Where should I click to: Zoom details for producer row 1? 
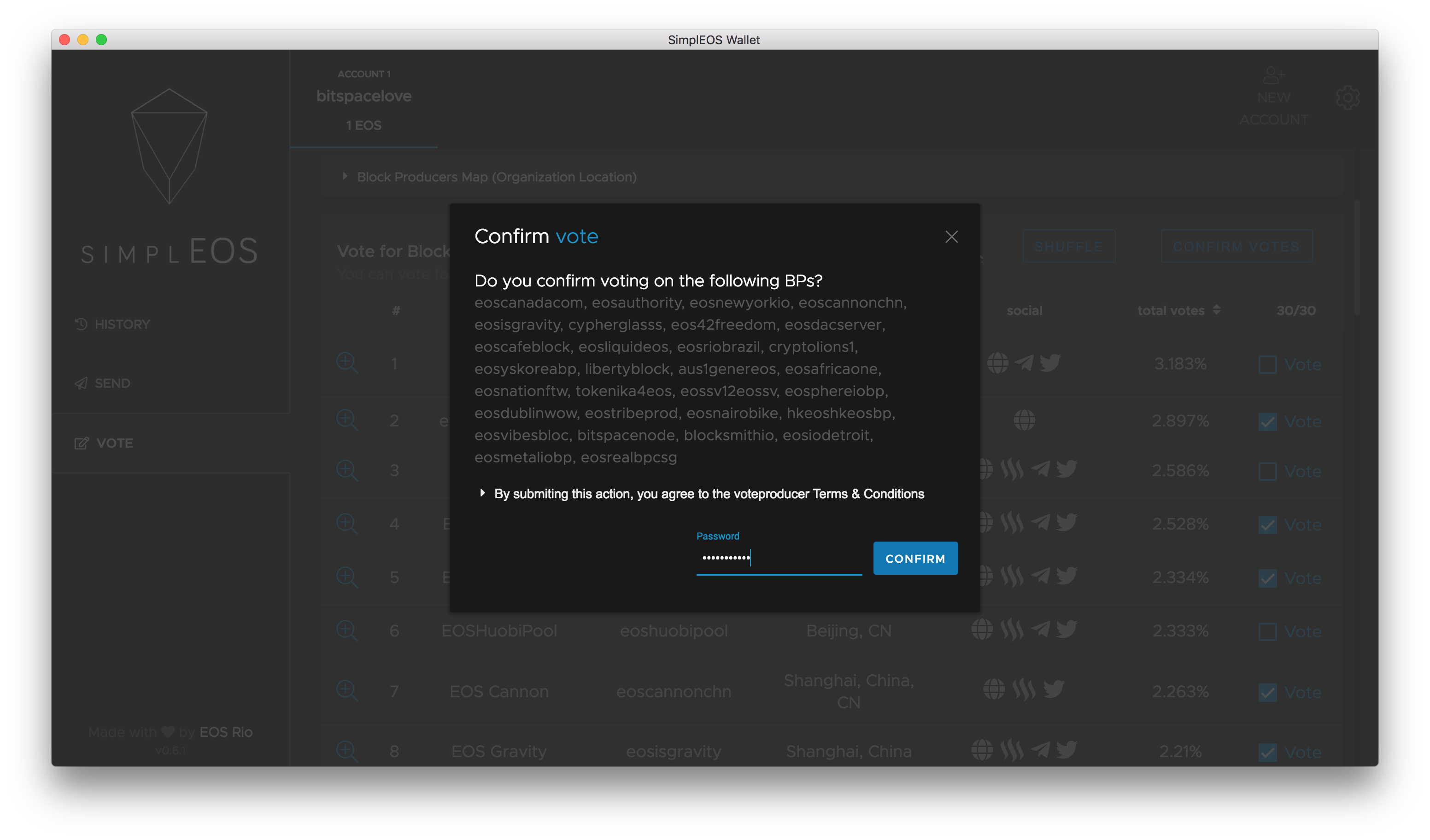point(347,363)
